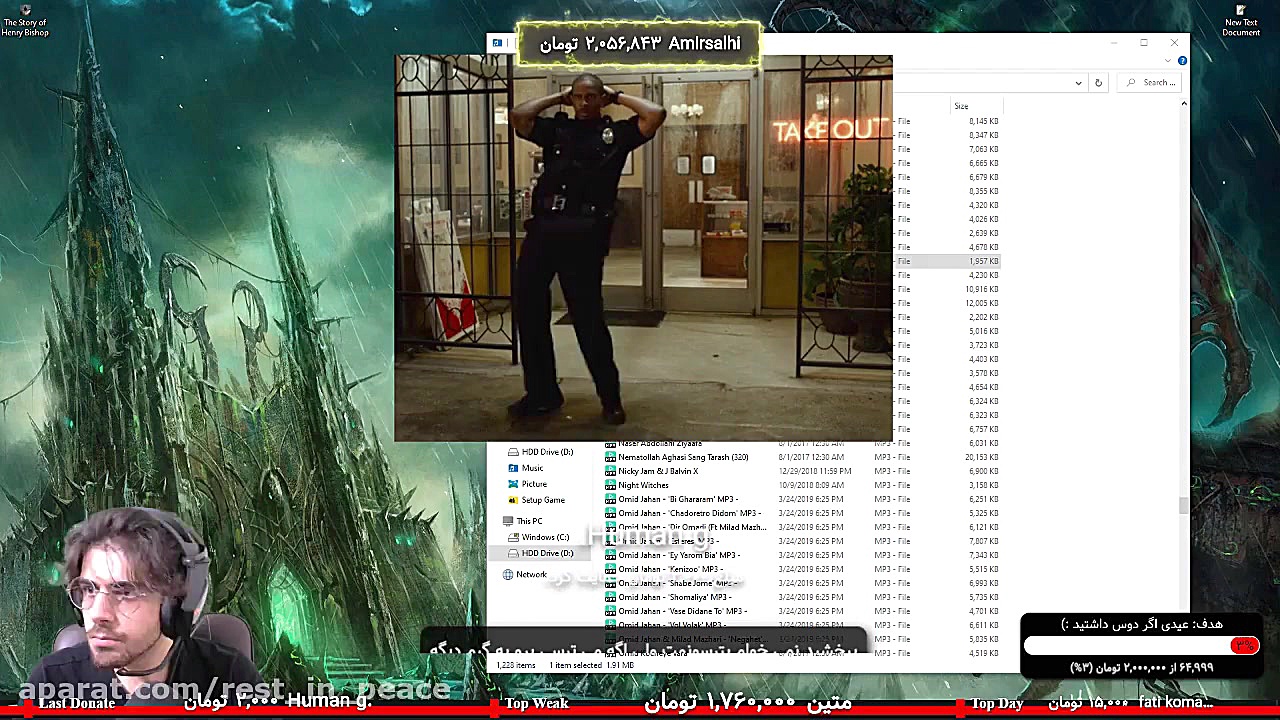Refresh the folder with the refresh icon
Viewport: 1280px width, 720px height.
pos(1098,83)
